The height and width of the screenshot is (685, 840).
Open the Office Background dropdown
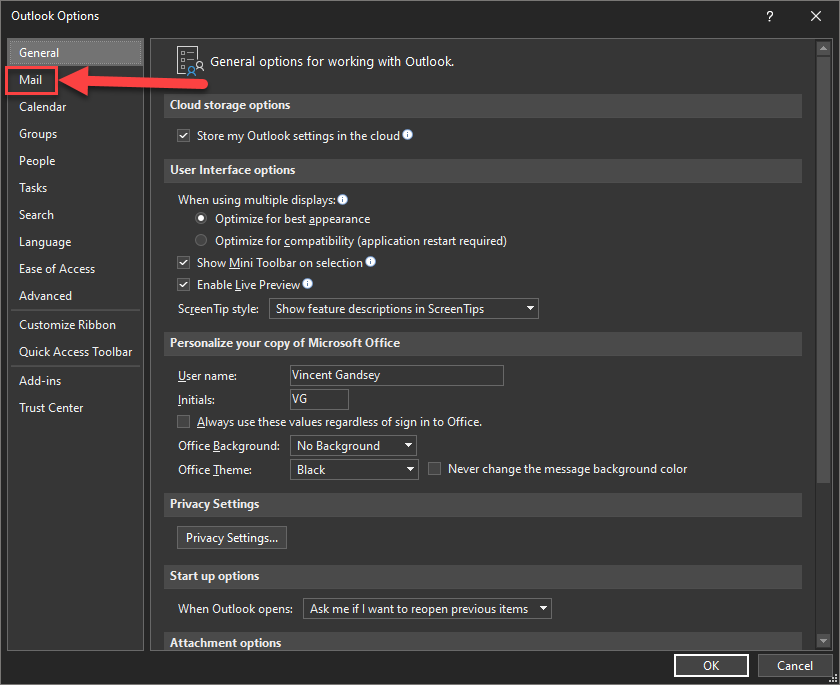click(353, 446)
